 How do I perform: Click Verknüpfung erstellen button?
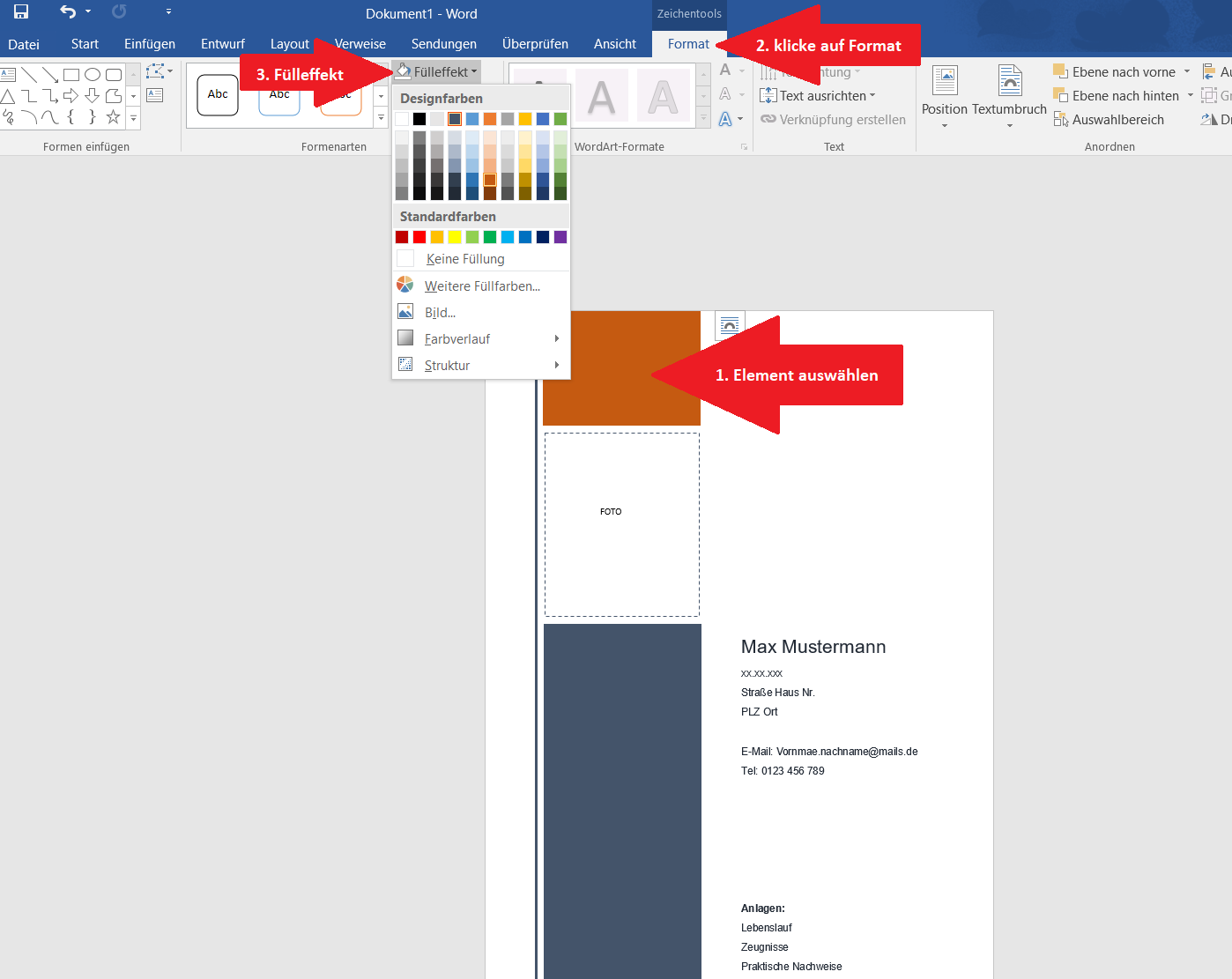tap(834, 120)
